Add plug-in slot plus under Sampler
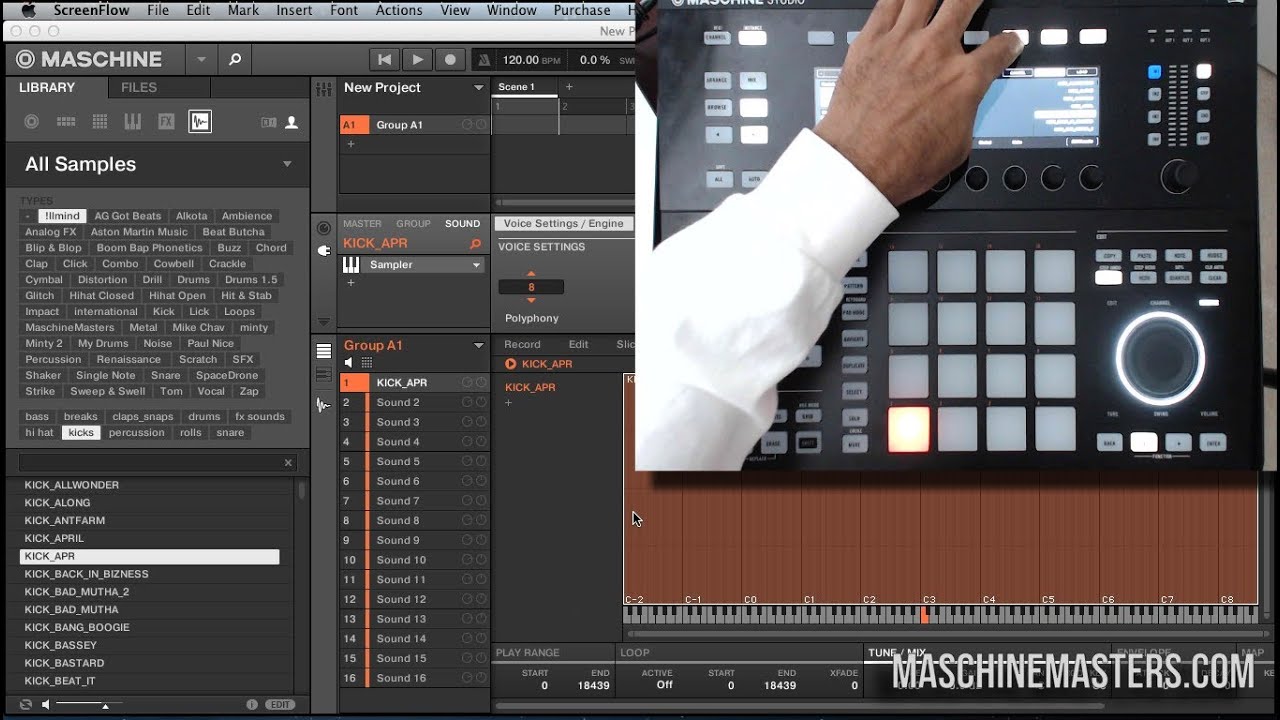This screenshot has width=1280, height=720. click(350, 283)
